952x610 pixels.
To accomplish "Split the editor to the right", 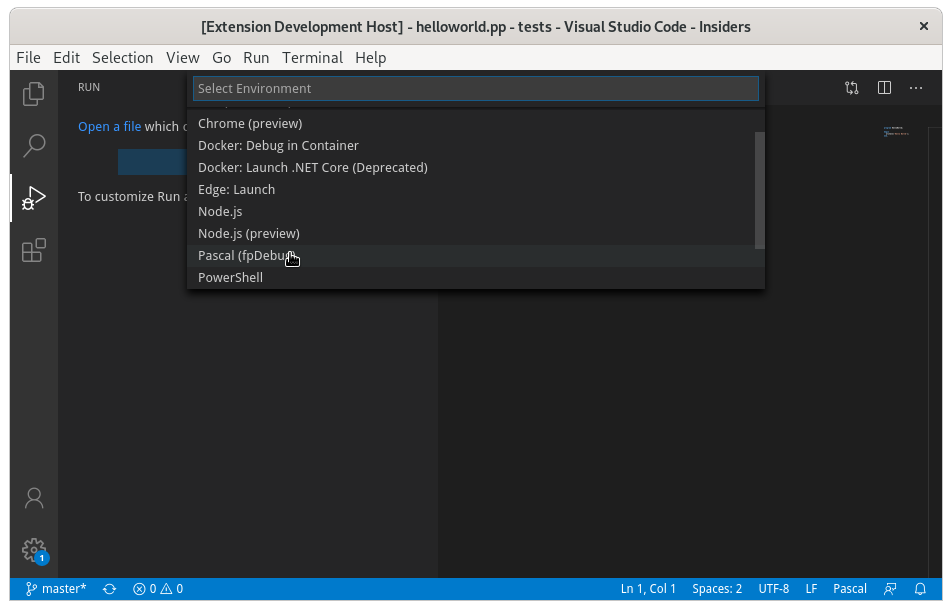I will coord(885,88).
